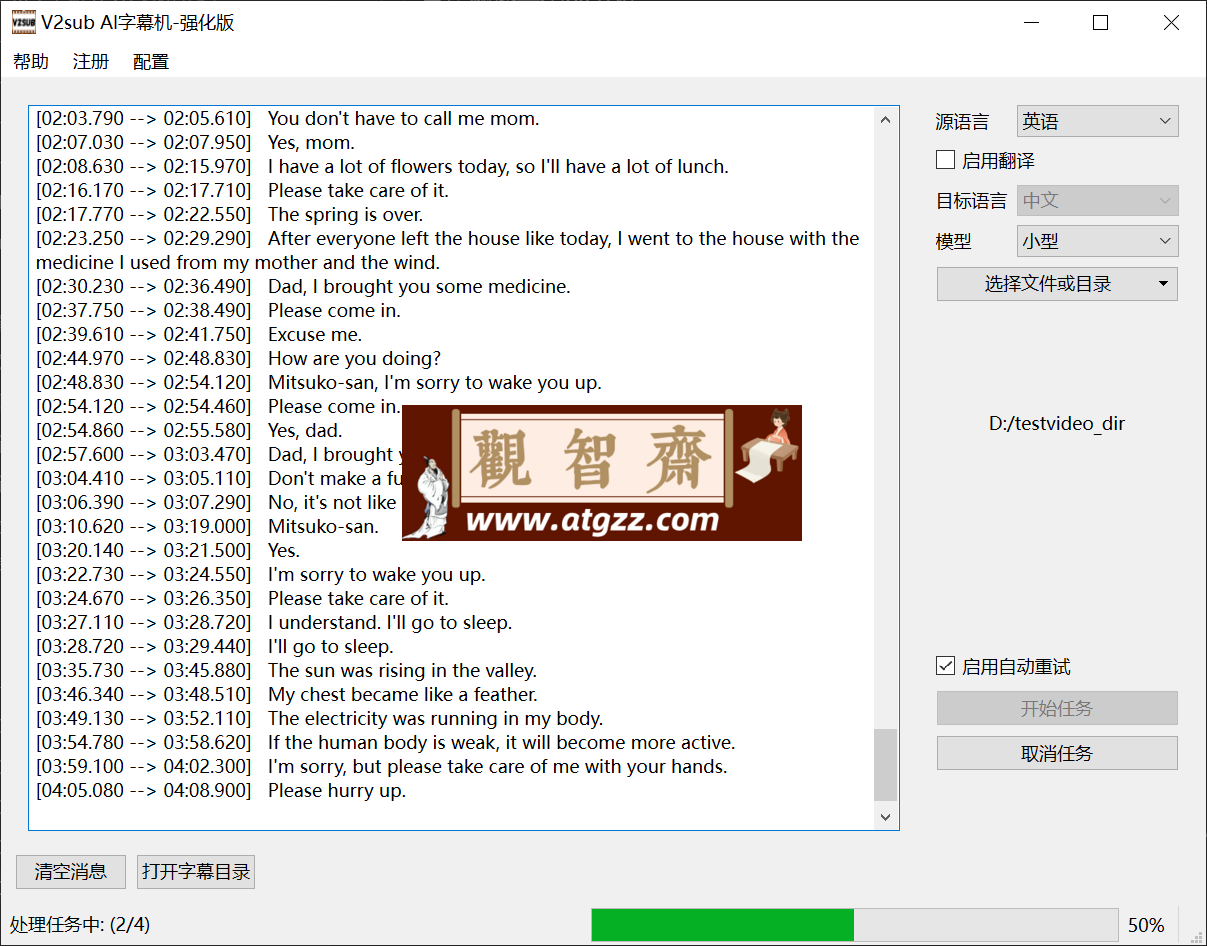Open the 配置 menu
1207x946 pixels.
pos(151,62)
